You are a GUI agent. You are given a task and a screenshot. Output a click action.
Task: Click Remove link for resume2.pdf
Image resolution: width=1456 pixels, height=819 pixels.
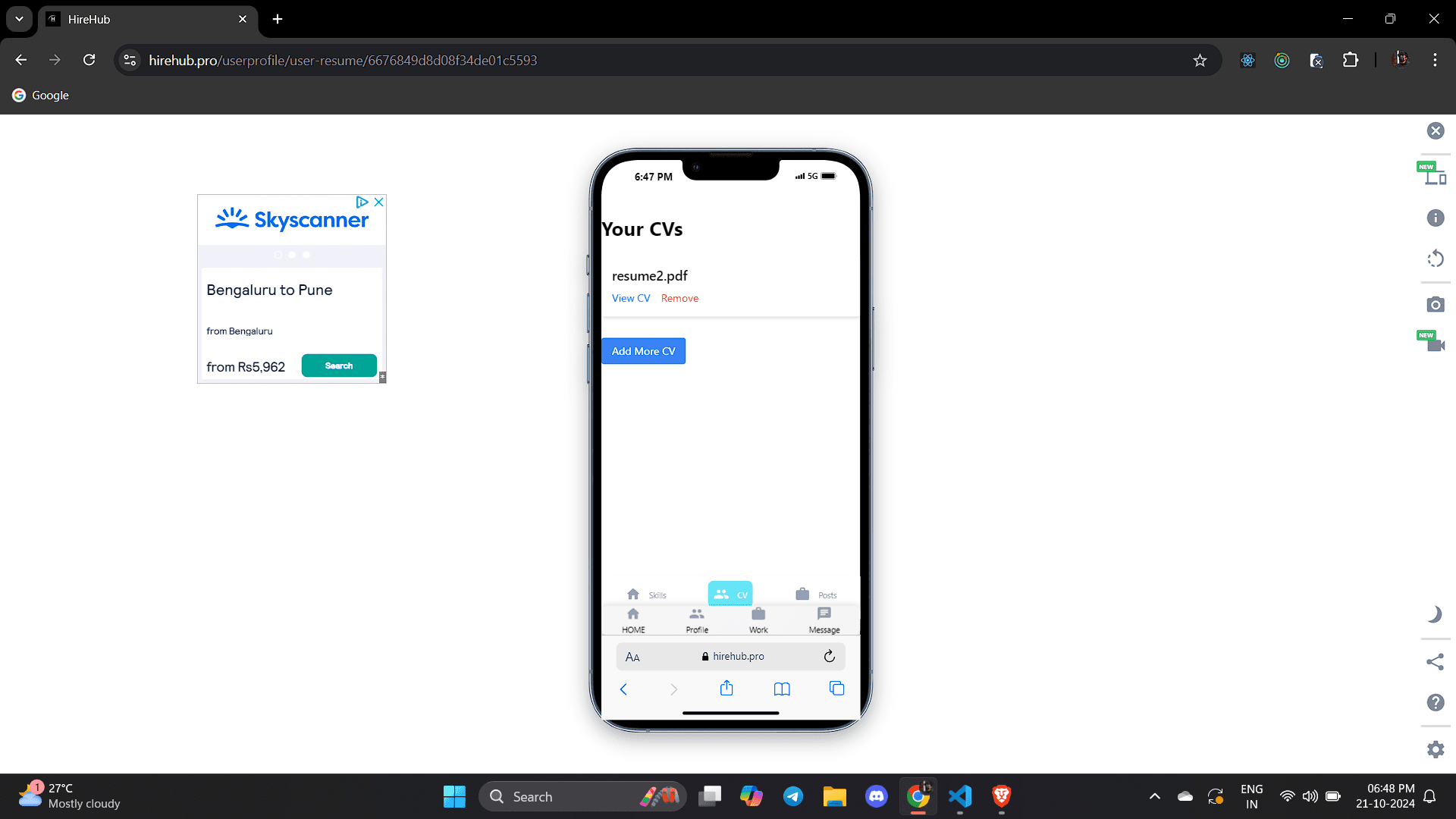(x=680, y=297)
